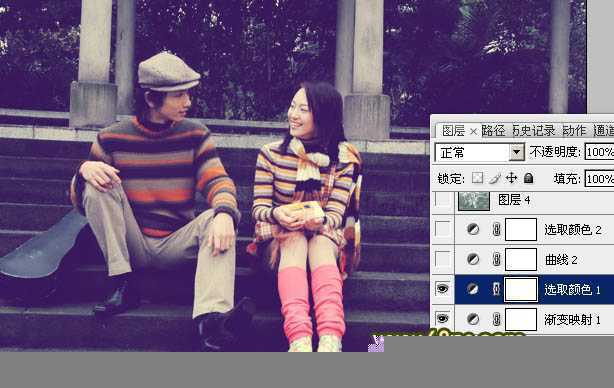Toggle lock transparent pixels icon
The height and width of the screenshot is (388, 614).
point(477,179)
